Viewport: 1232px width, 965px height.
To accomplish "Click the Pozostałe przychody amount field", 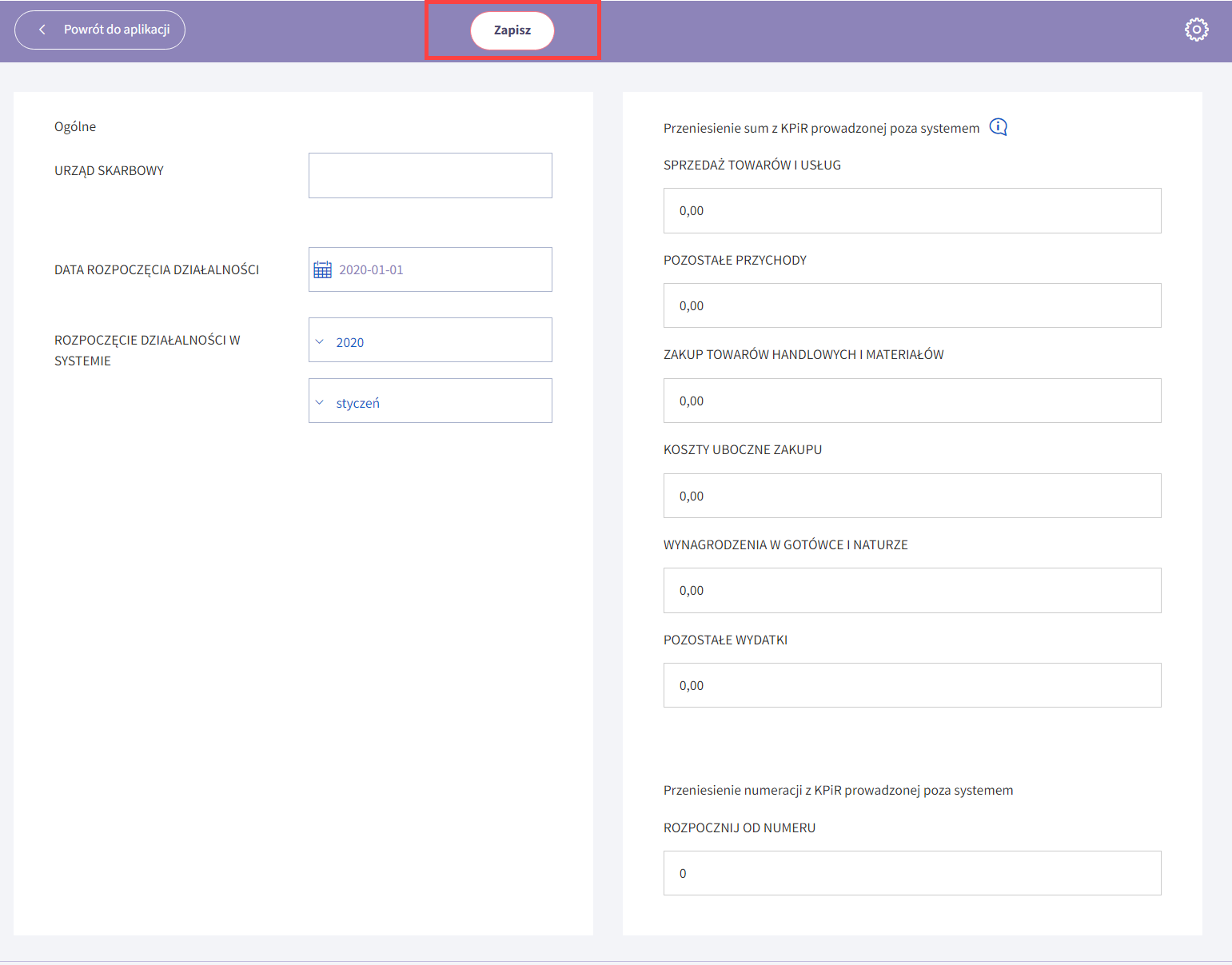I will click(912, 305).
